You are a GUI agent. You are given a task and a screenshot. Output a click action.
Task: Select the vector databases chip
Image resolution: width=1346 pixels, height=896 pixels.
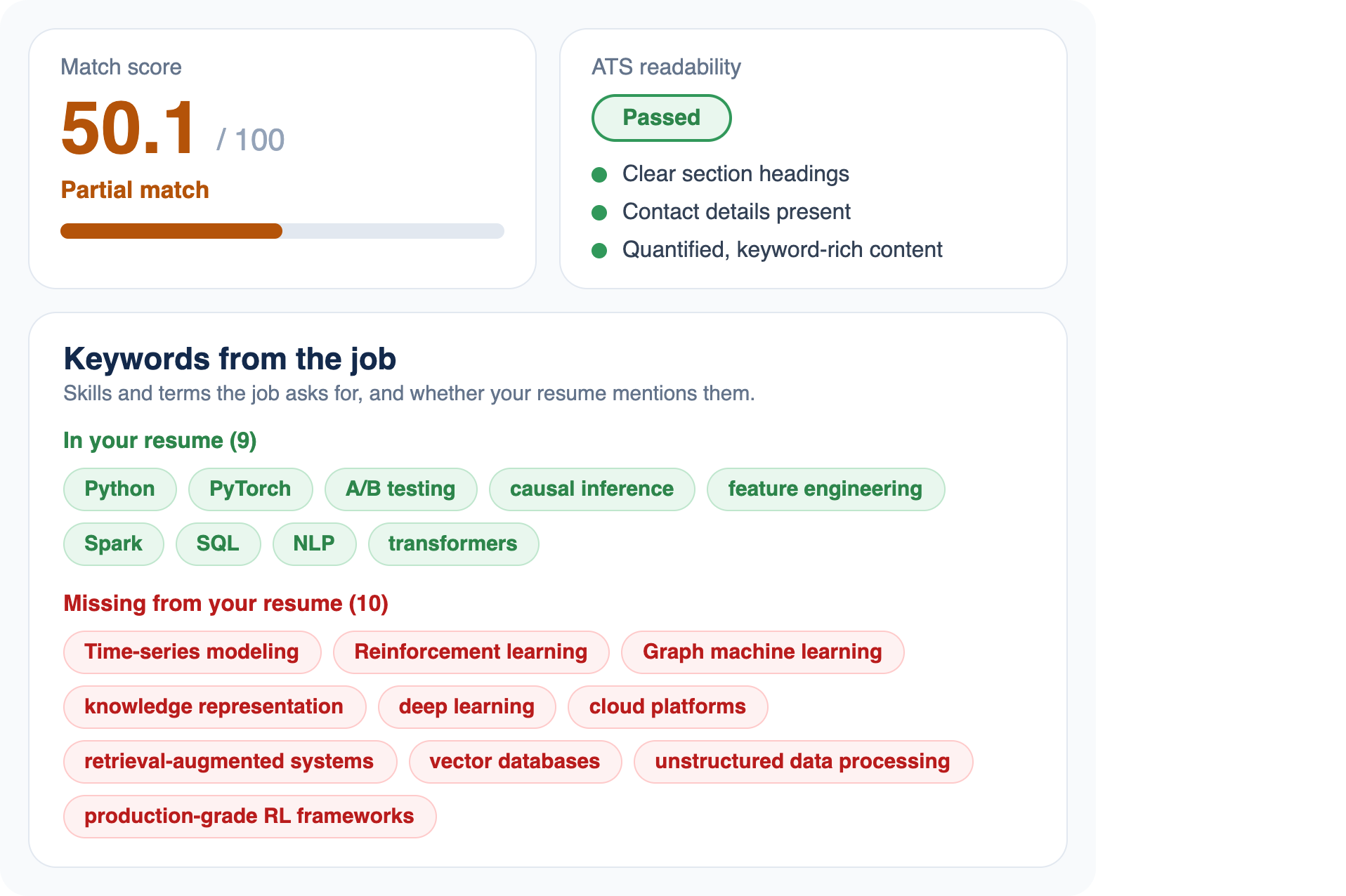coord(515,761)
